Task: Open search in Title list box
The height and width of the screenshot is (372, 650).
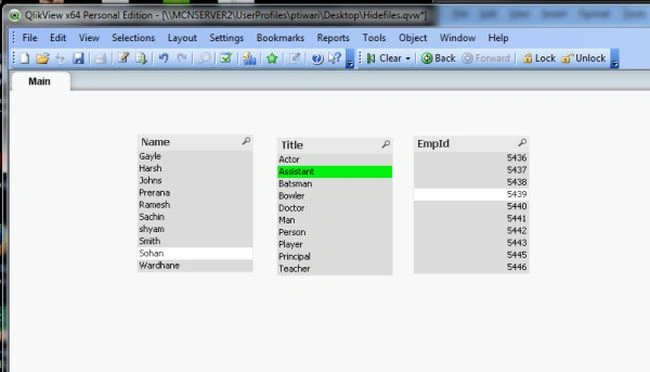Action: click(386, 144)
